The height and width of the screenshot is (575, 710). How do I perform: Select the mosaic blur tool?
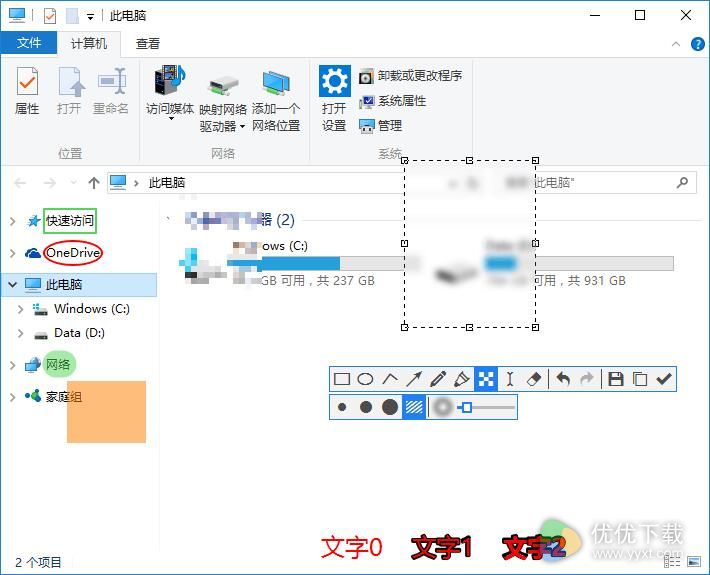486,379
